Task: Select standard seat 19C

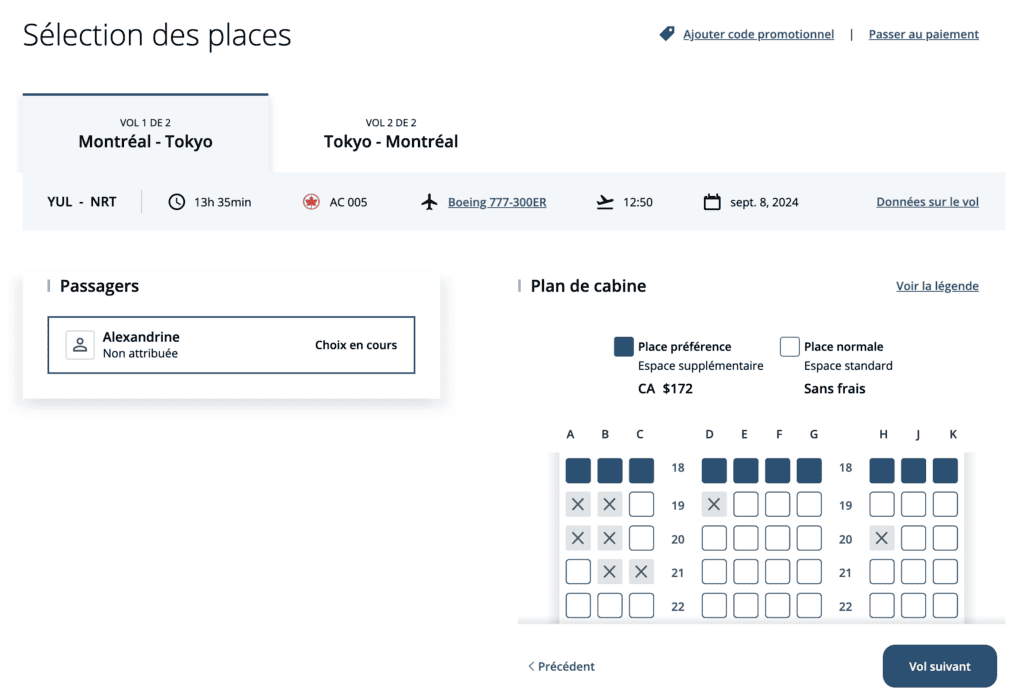Action: [641, 504]
